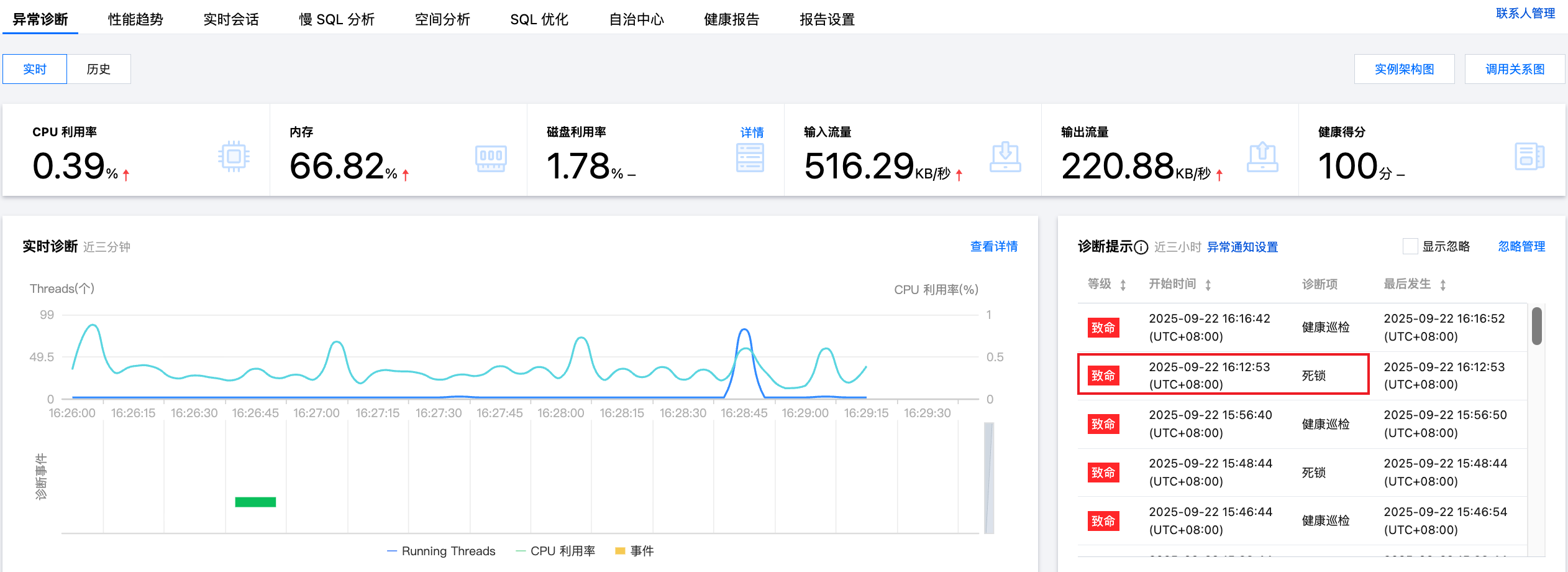
Task: Click the CPU chip icon
Action: [x=234, y=157]
